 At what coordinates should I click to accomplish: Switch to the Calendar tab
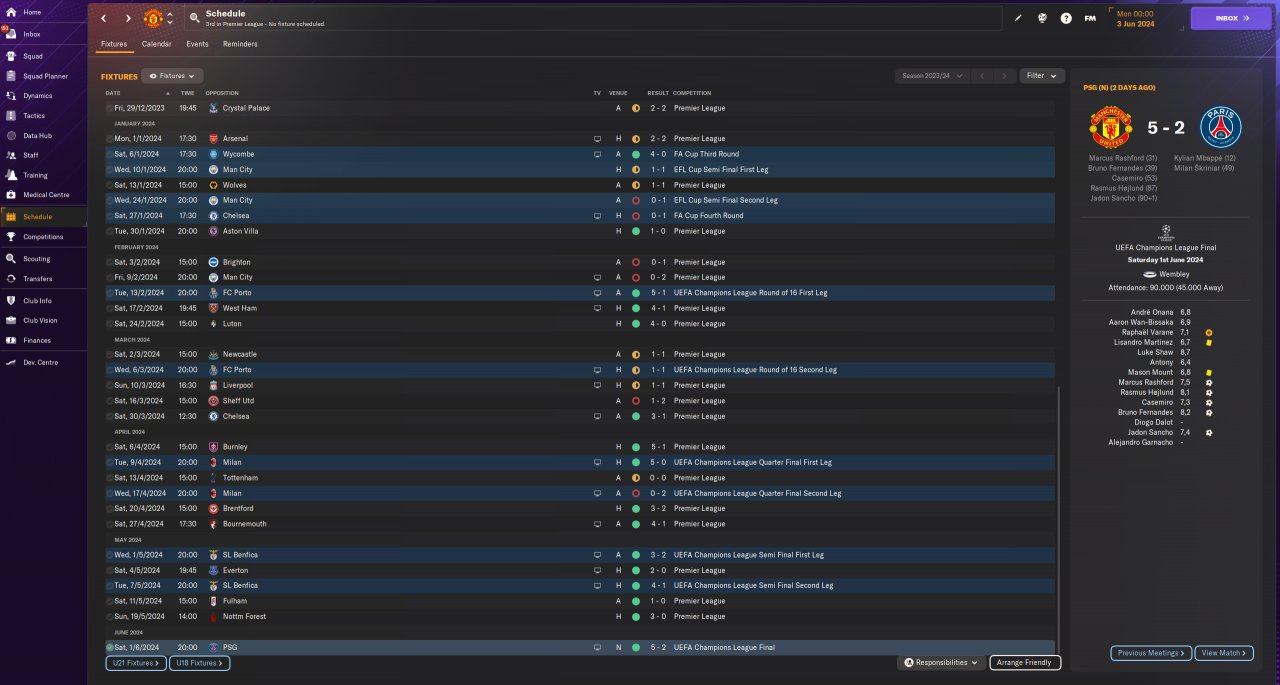tap(156, 44)
